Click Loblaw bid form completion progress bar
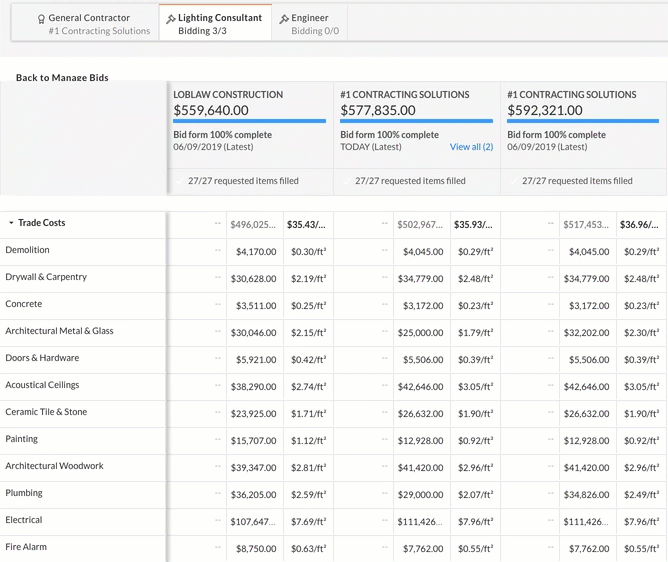The width and height of the screenshot is (668, 562). pyautogui.click(x=249, y=121)
